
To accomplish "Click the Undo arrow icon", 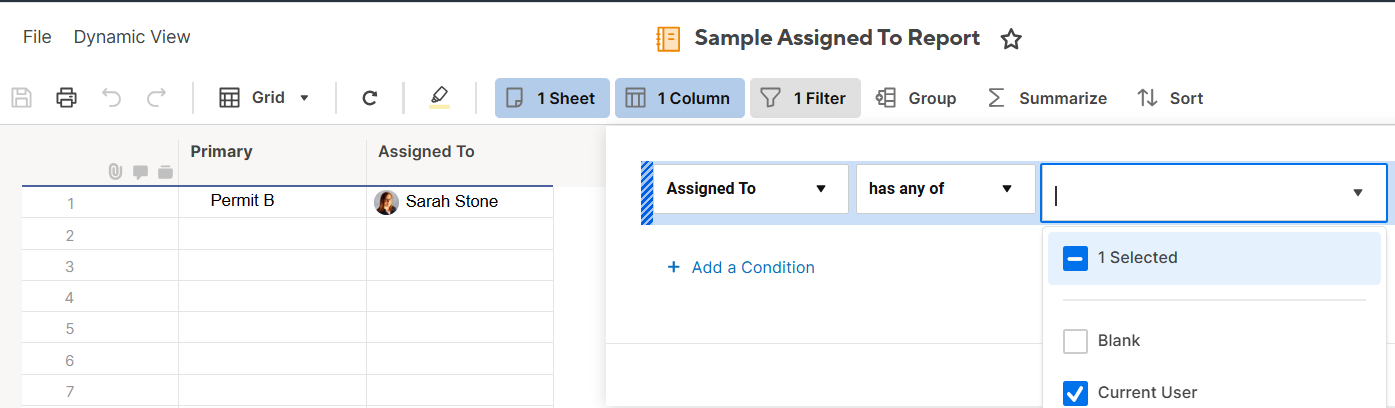I will coord(112,98).
